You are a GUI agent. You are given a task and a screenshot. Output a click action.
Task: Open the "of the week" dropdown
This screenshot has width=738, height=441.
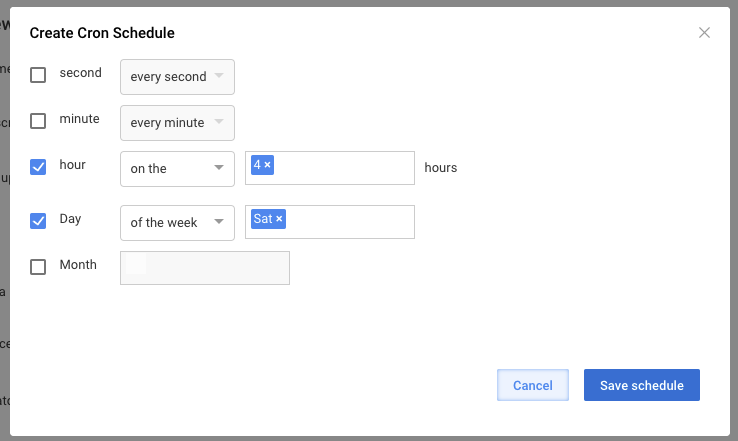pos(177,223)
